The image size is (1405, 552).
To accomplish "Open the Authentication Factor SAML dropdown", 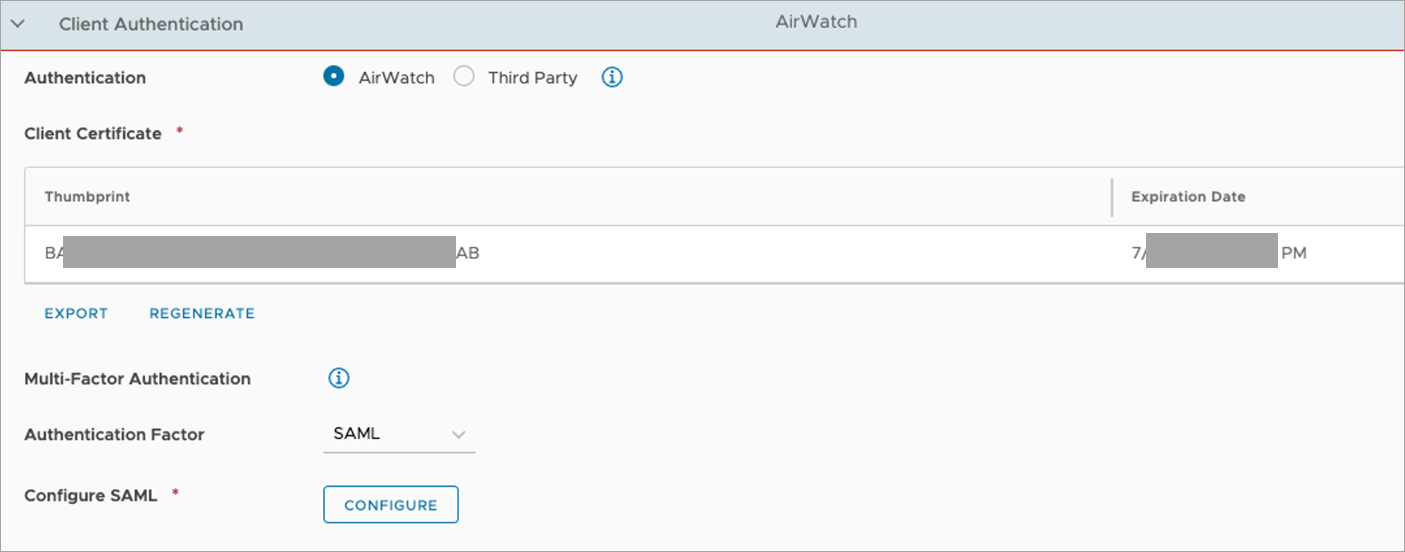I will click(x=399, y=434).
